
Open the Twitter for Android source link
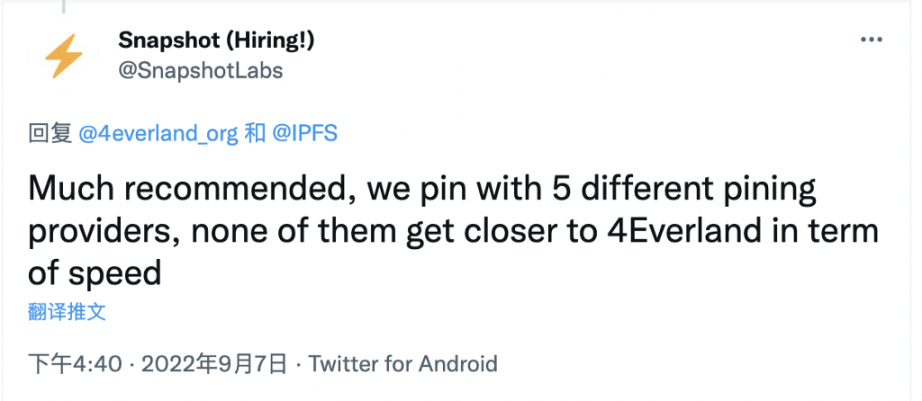(x=403, y=363)
